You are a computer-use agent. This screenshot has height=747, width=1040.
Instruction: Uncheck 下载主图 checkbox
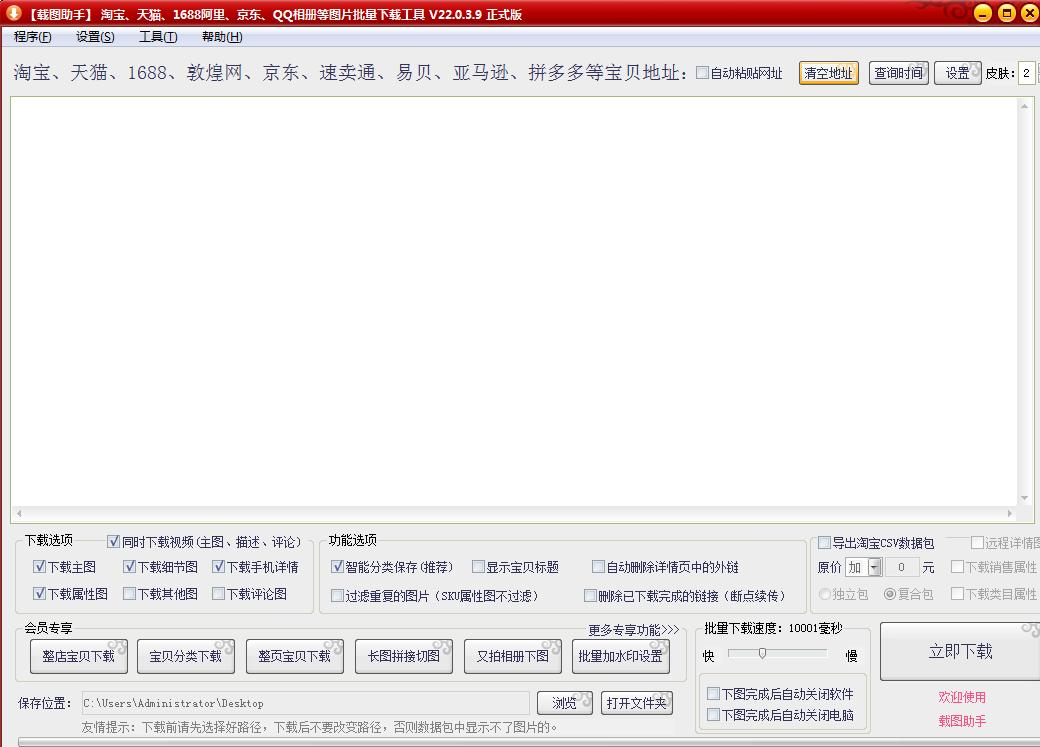coord(39,567)
